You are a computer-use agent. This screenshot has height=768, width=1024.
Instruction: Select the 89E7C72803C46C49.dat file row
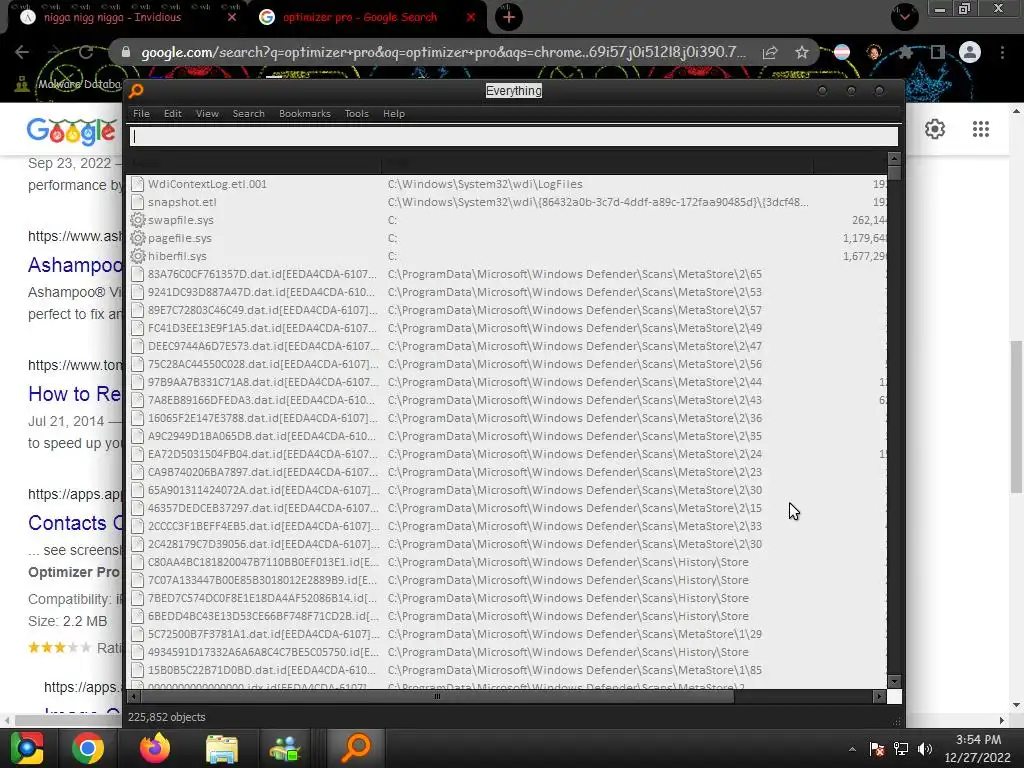pyautogui.click(x=507, y=310)
